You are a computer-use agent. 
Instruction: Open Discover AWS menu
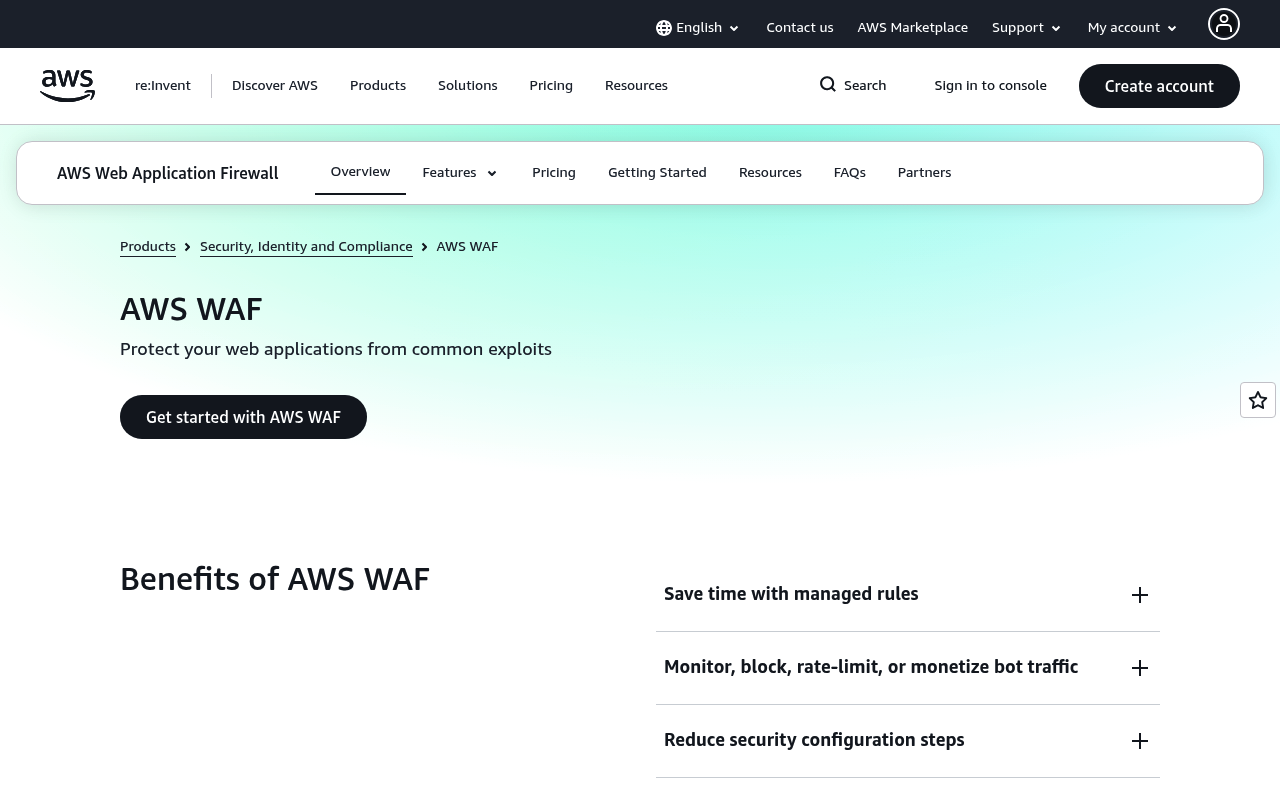pos(275,86)
